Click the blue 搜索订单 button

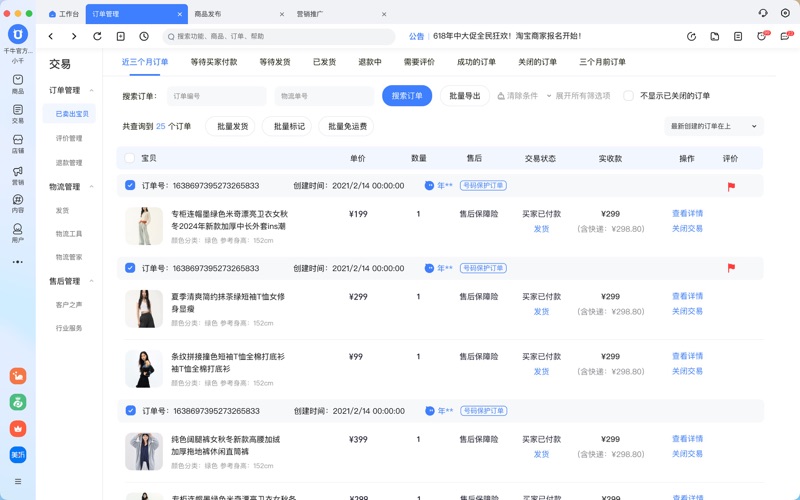(407, 96)
